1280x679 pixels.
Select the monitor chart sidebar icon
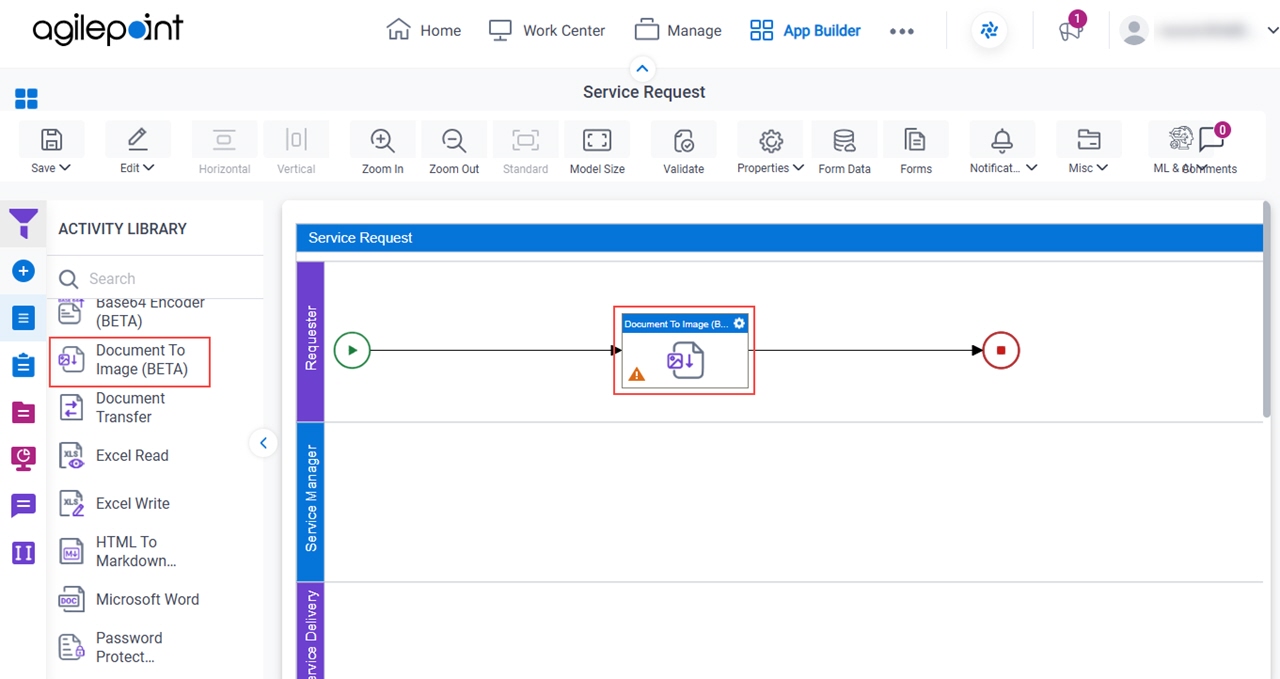[x=23, y=458]
